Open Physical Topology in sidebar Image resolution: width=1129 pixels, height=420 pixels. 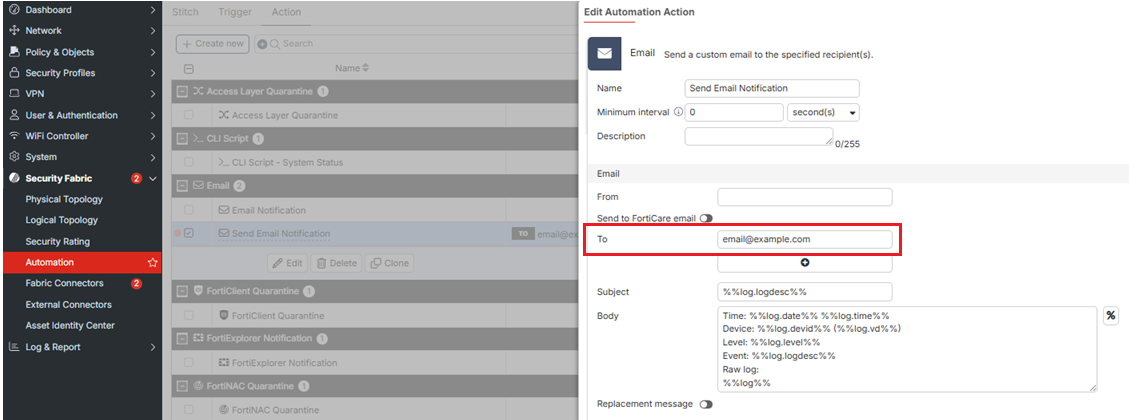click(x=64, y=200)
